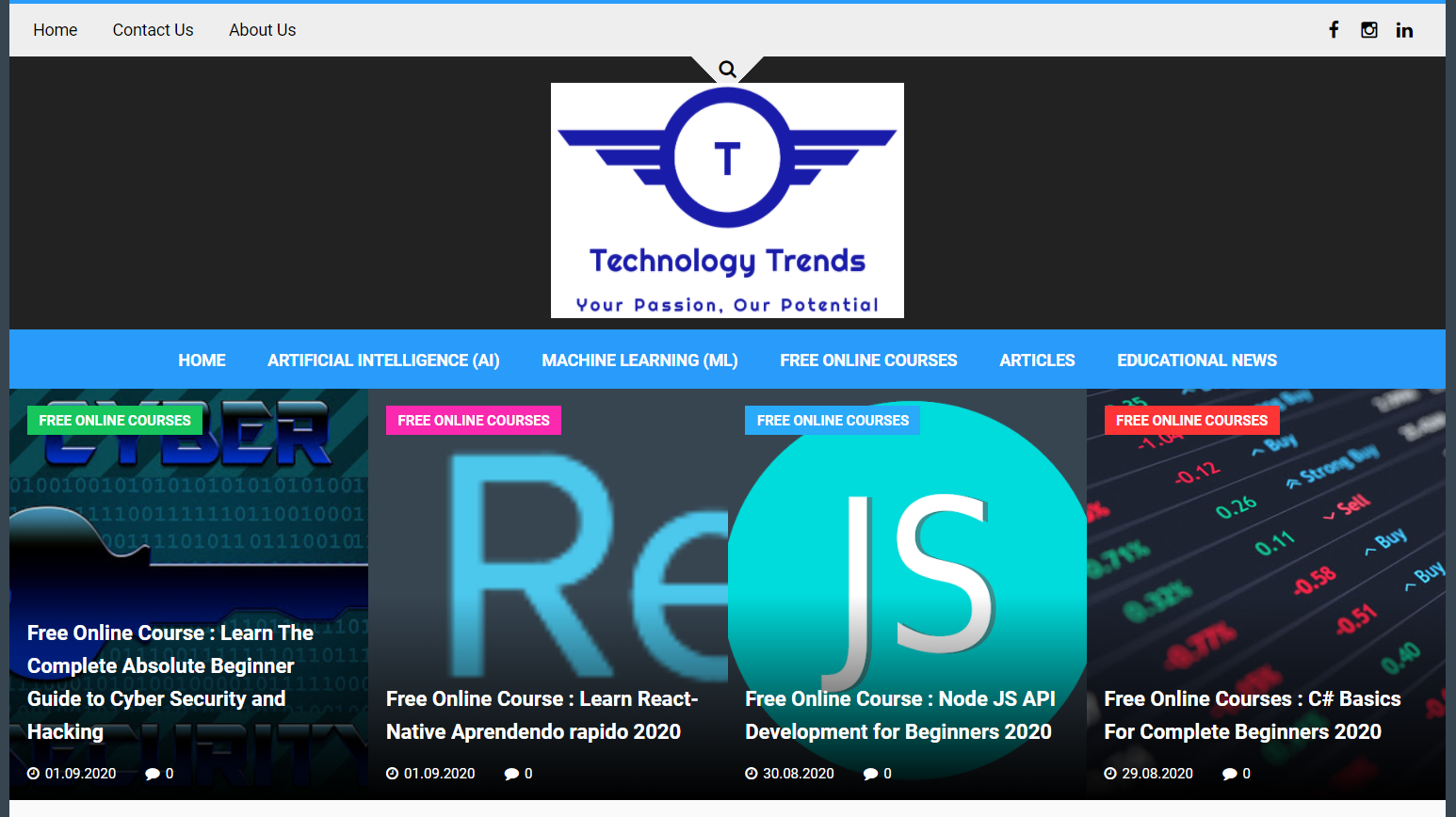Open the Facebook social icon

(x=1334, y=30)
